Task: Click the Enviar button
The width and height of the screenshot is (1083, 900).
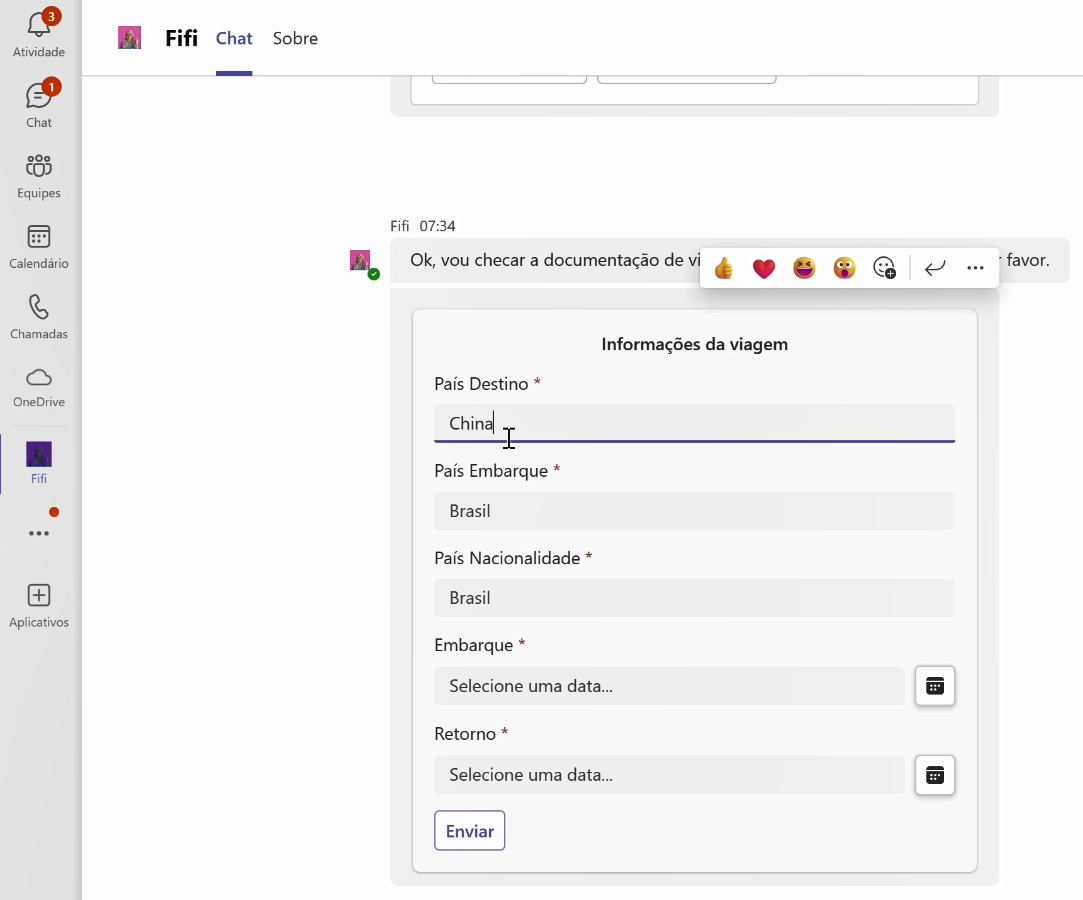Action: coord(469,831)
